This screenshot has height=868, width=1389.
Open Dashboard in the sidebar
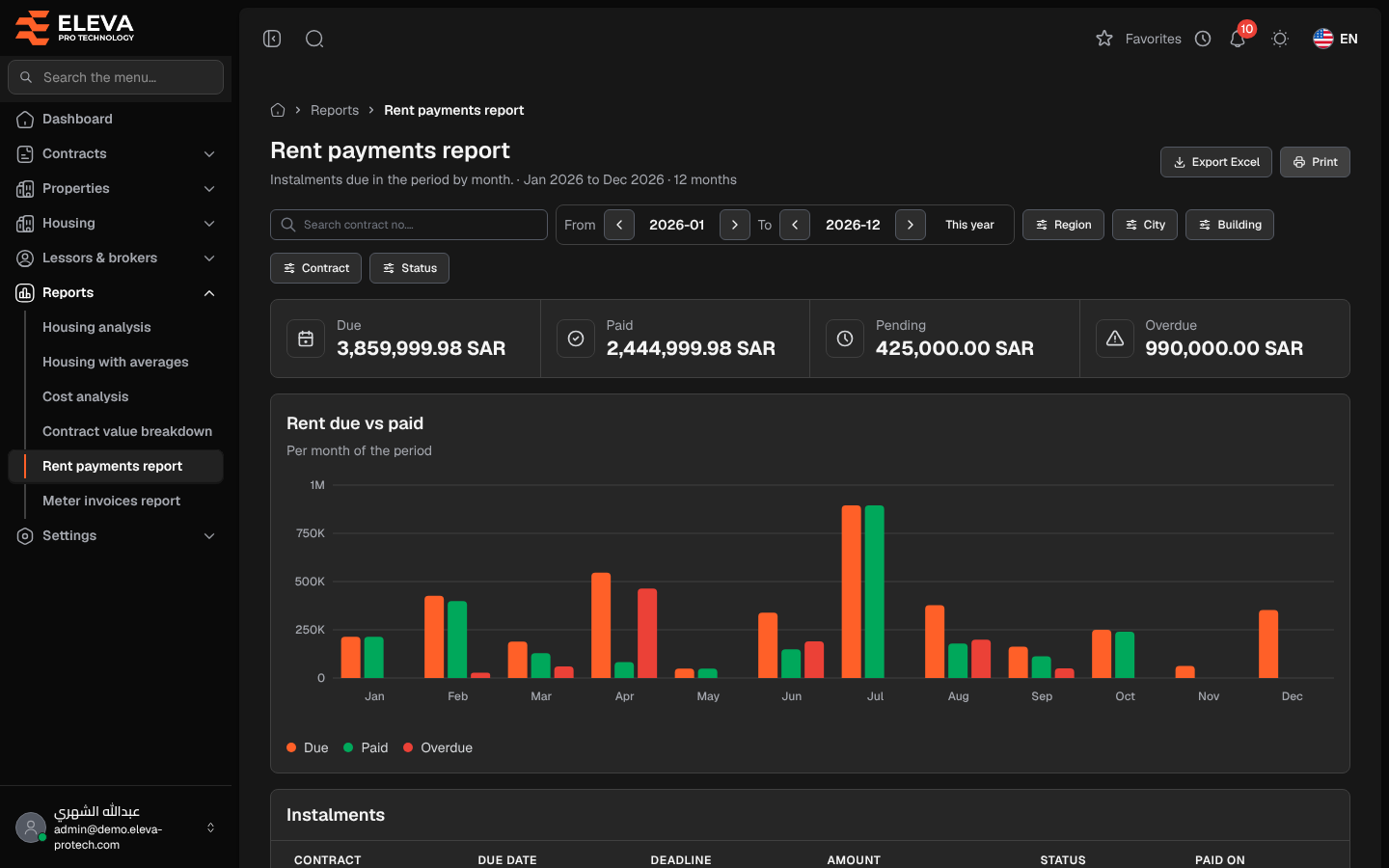click(116, 119)
